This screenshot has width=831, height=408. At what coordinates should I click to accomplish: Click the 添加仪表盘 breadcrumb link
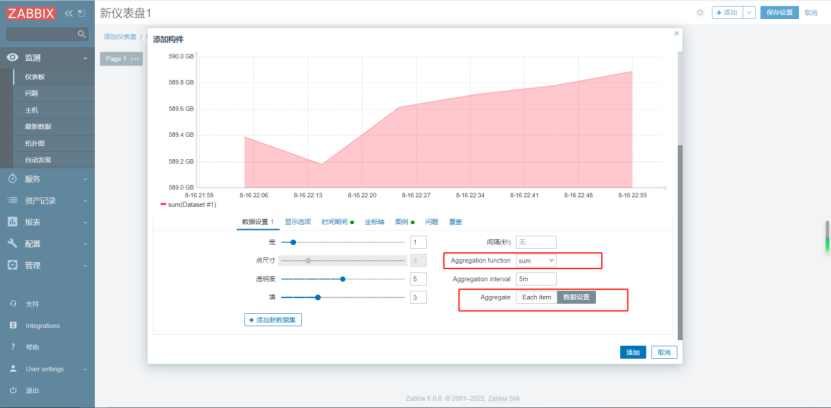[120, 37]
